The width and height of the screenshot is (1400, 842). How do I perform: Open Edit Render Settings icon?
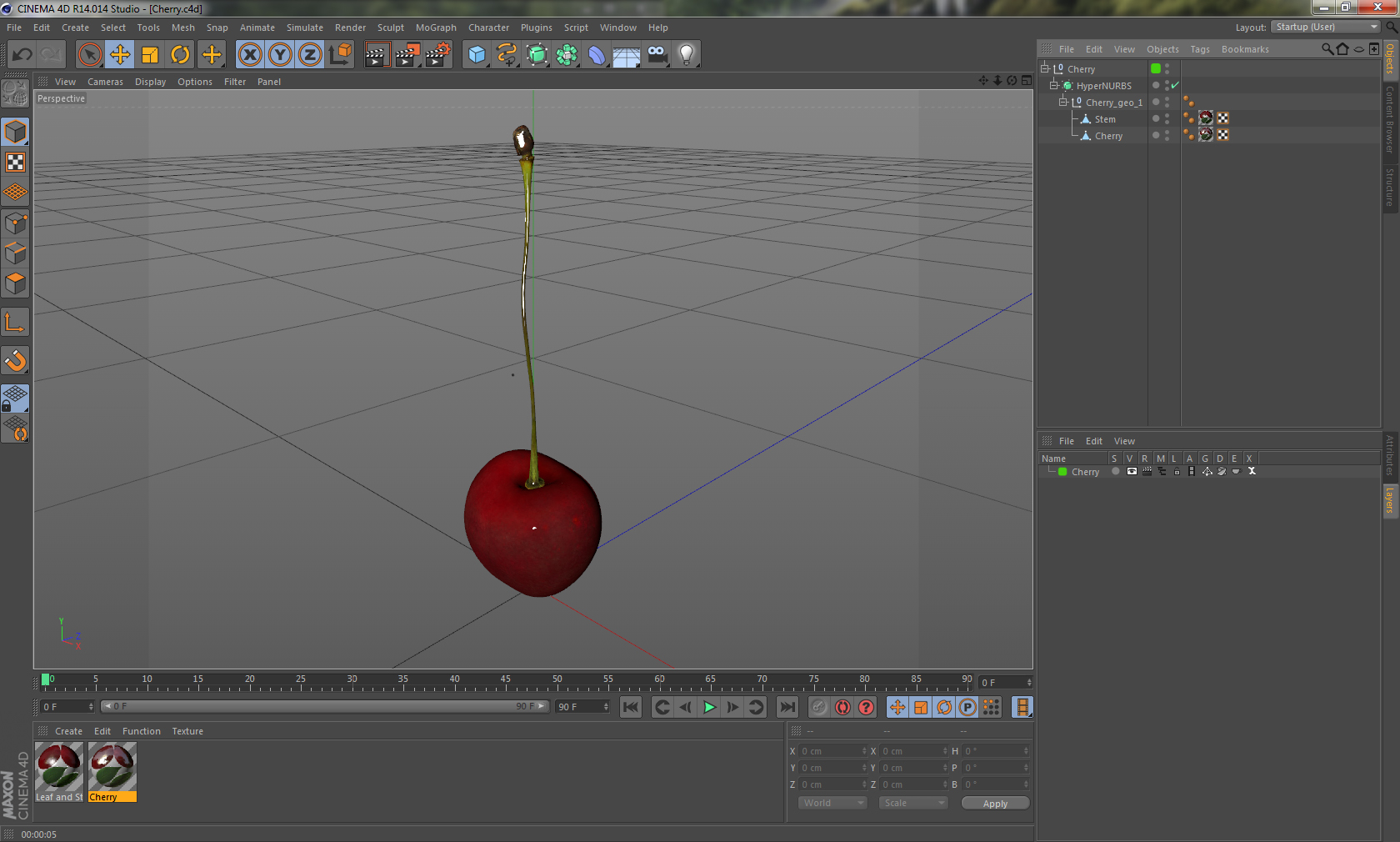click(438, 55)
